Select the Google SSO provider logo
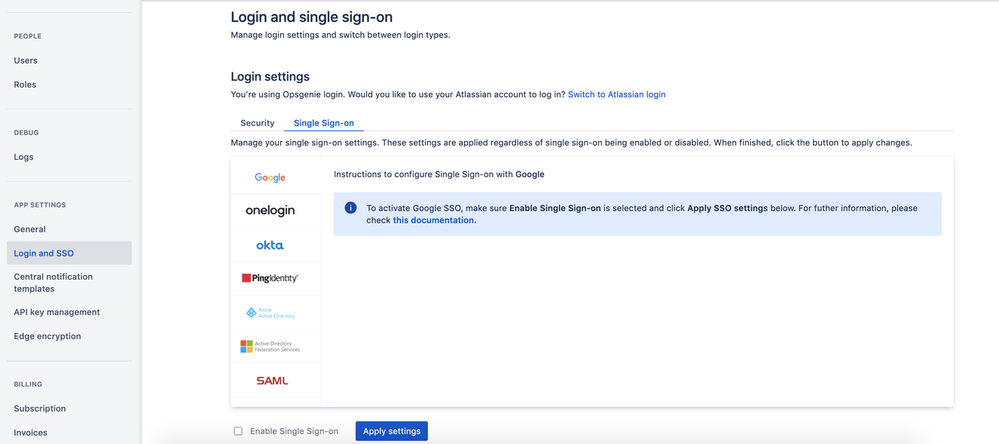 point(270,178)
